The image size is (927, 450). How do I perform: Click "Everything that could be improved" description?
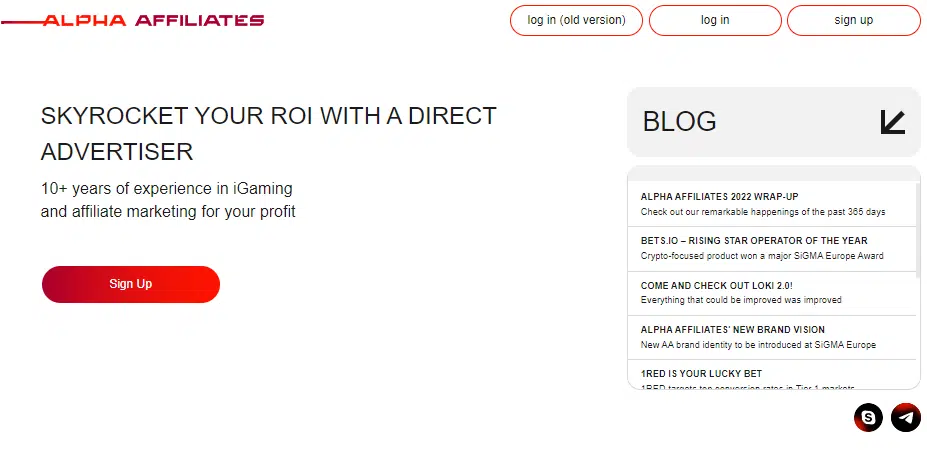(741, 300)
